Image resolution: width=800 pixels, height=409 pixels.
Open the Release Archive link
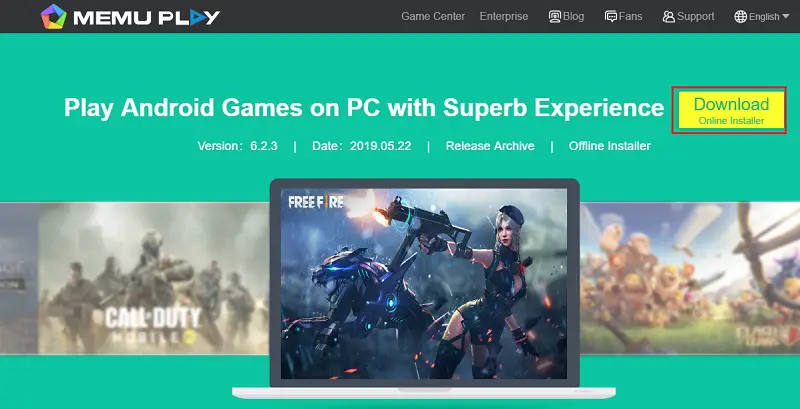(490, 146)
